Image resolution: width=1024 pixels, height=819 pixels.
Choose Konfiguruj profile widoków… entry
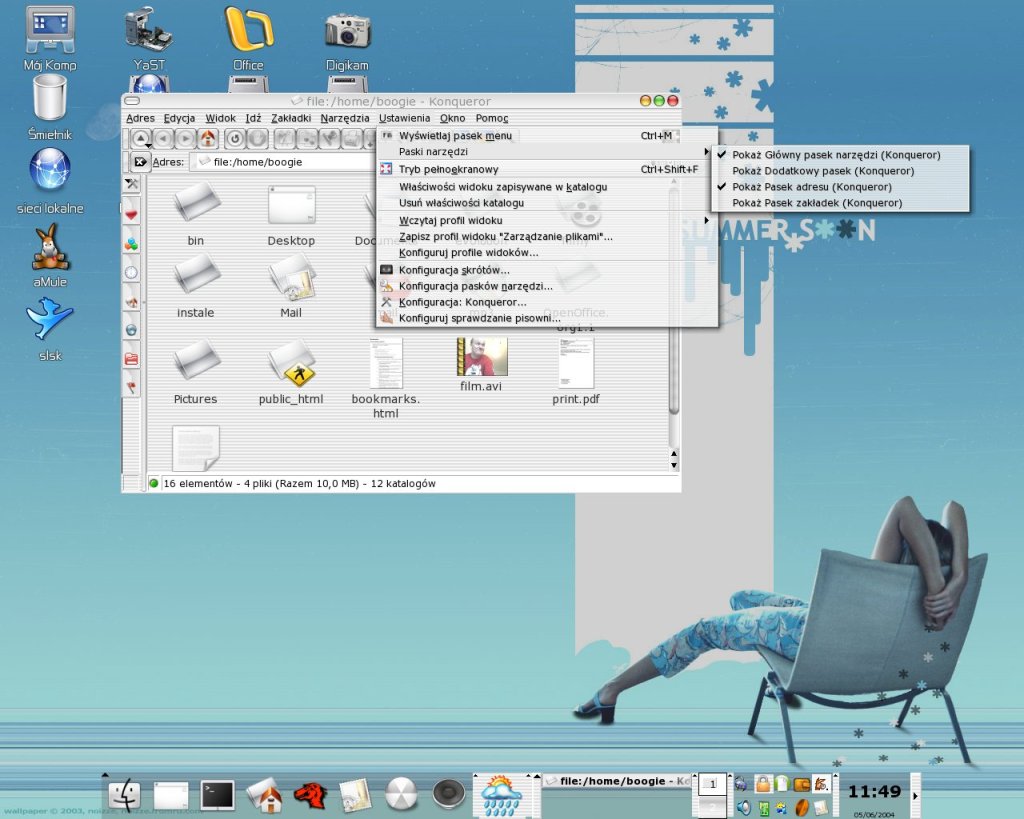tap(547, 253)
